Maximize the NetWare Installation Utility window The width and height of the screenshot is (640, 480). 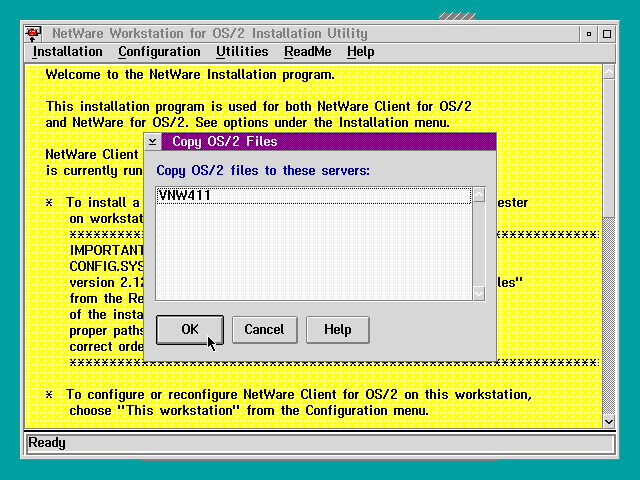point(607,34)
